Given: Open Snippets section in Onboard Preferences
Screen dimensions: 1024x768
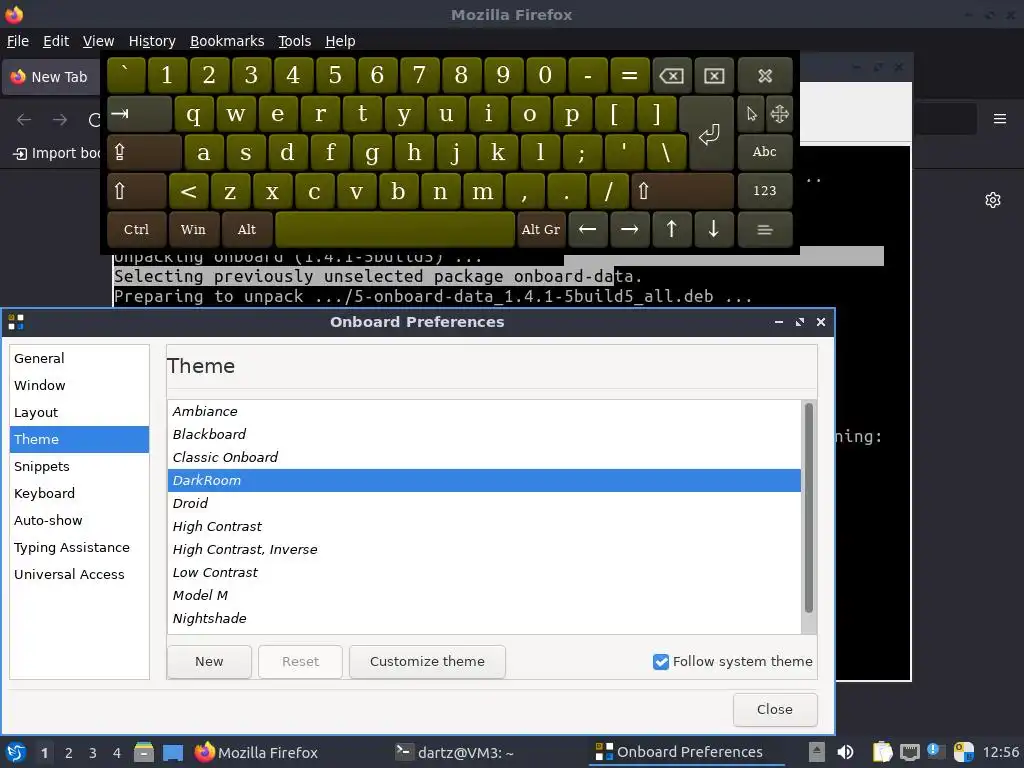Looking at the screenshot, I should 79,466.
